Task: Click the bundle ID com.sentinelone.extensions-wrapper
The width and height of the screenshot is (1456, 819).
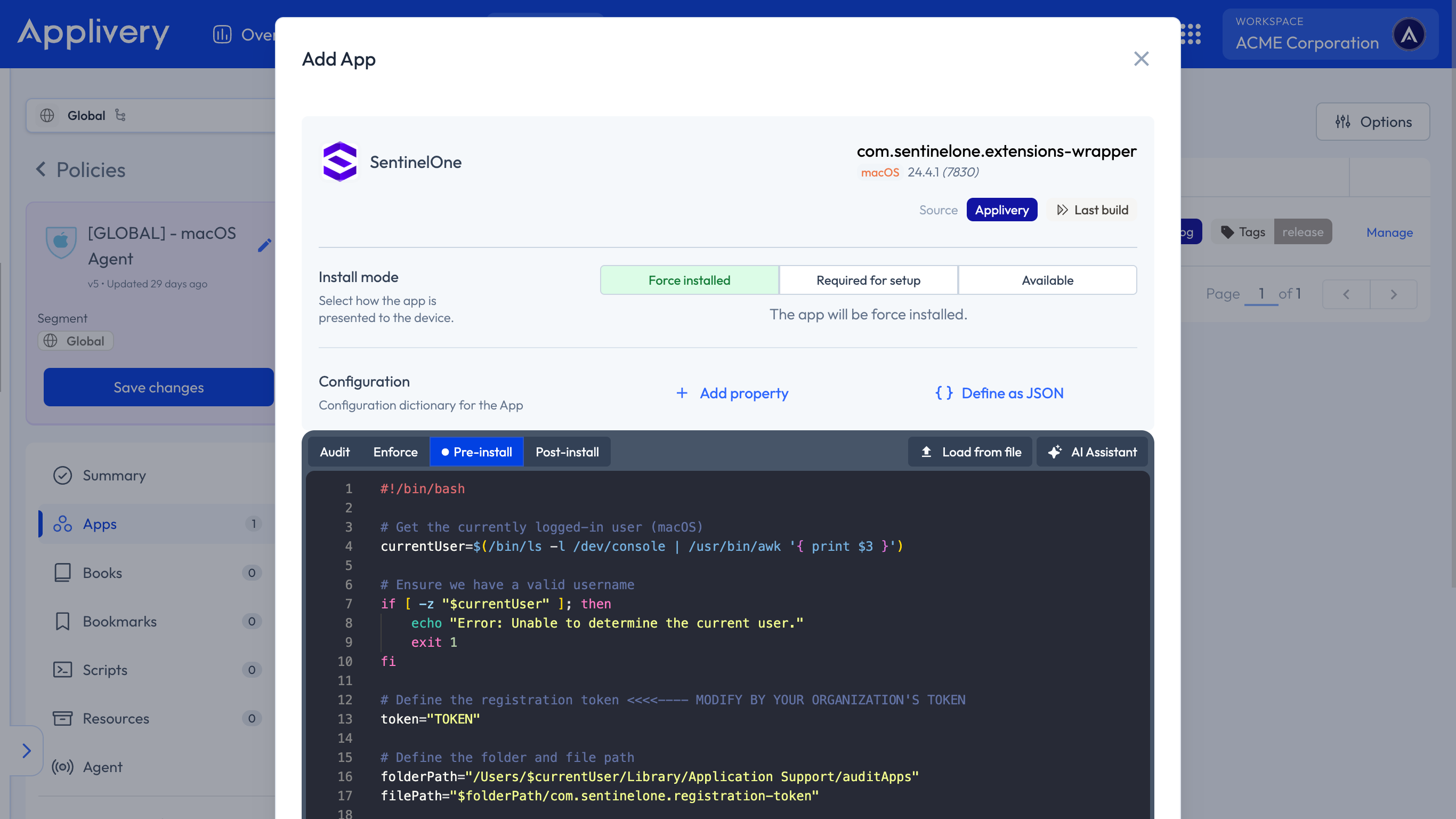Action: coord(997,151)
